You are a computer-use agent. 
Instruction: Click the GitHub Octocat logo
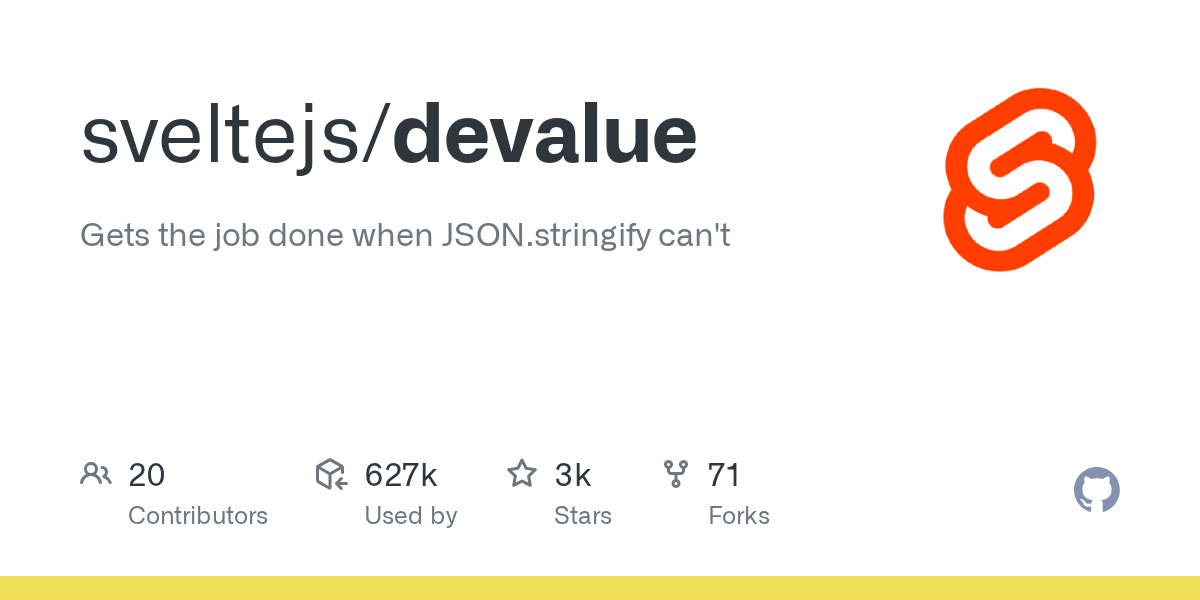[1096, 491]
